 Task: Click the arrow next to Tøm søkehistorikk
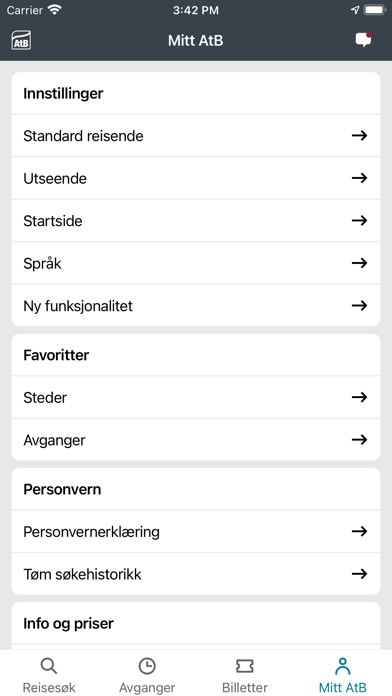tap(359, 574)
